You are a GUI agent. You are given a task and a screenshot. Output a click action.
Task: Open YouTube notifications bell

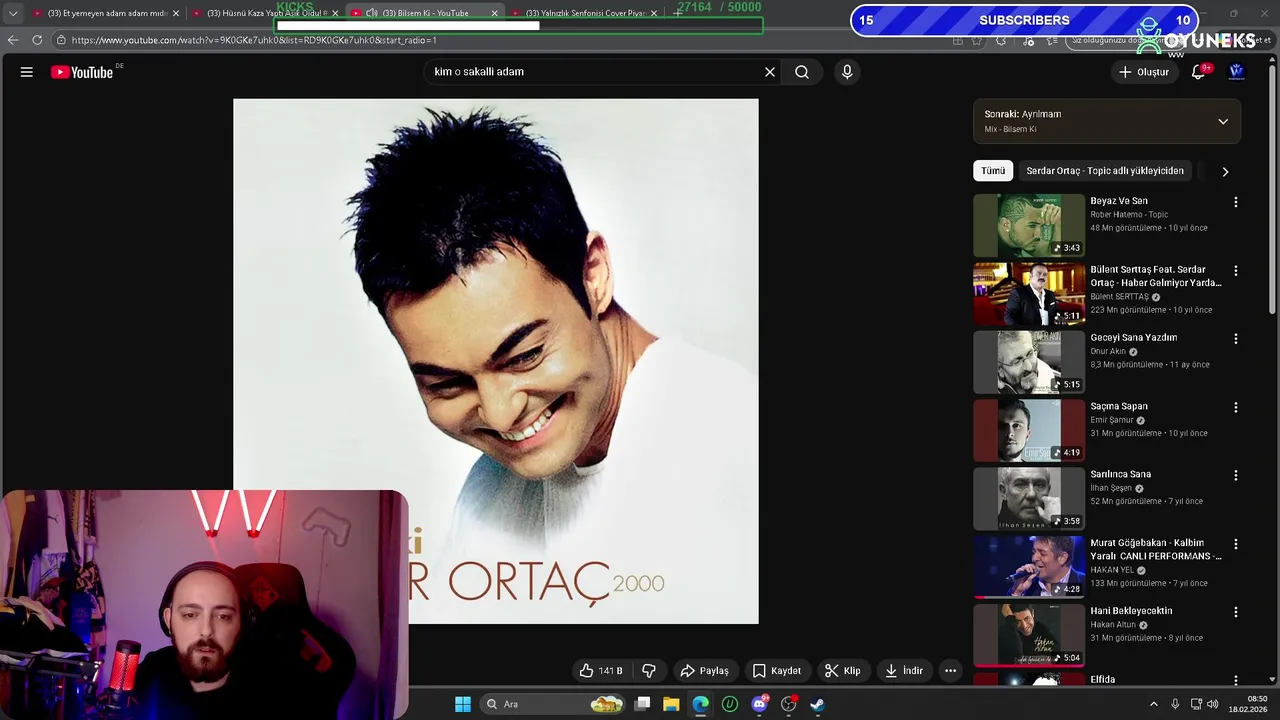(x=1198, y=72)
